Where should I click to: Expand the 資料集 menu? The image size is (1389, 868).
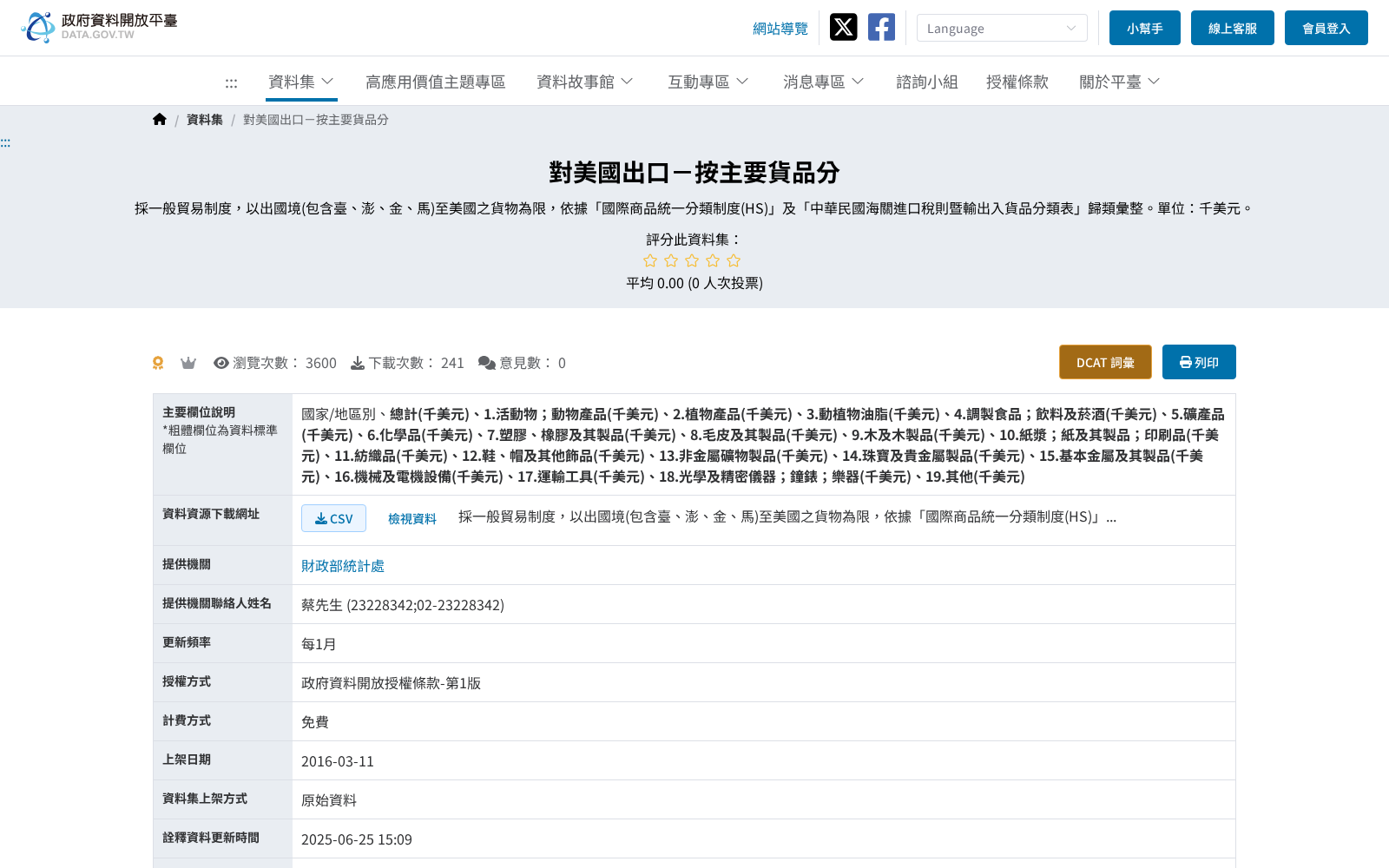301,82
